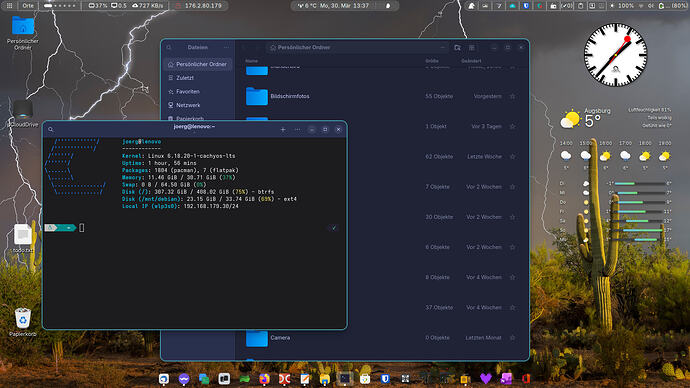690x388 pixels.
Task: Click the '62 Objekte' size cell
Action: 439,157
